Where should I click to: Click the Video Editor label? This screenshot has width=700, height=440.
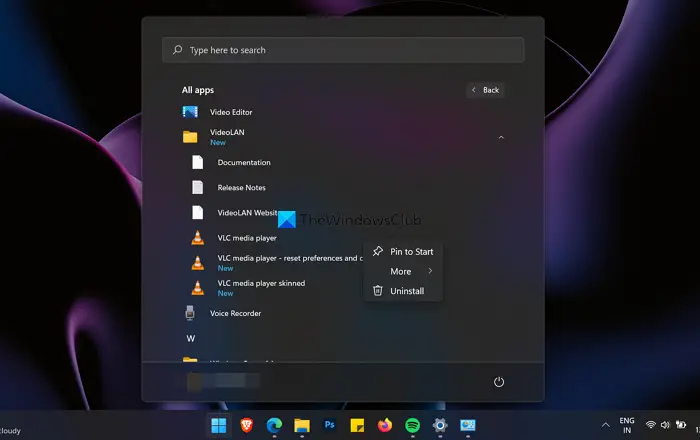(231, 112)
